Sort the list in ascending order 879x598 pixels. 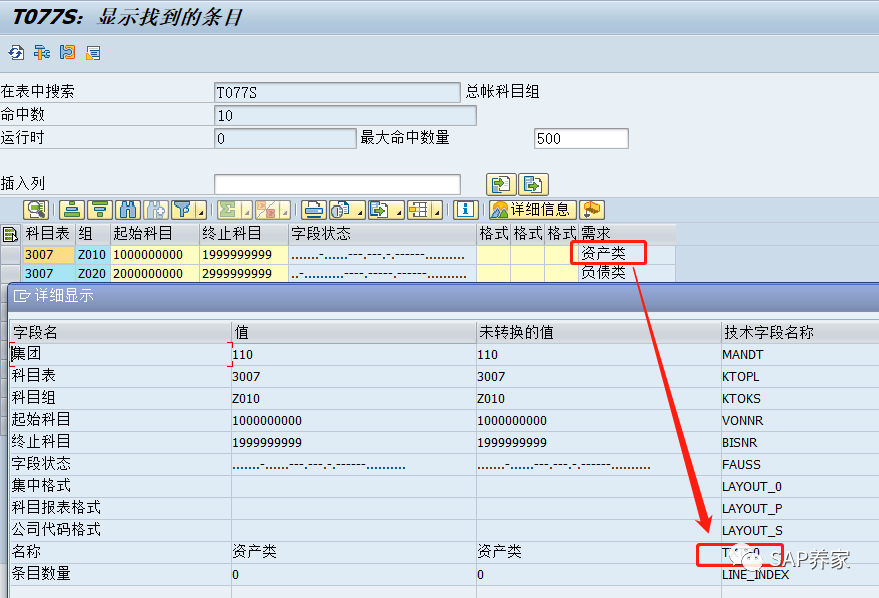pyautogui.click(x=72, y=210)
